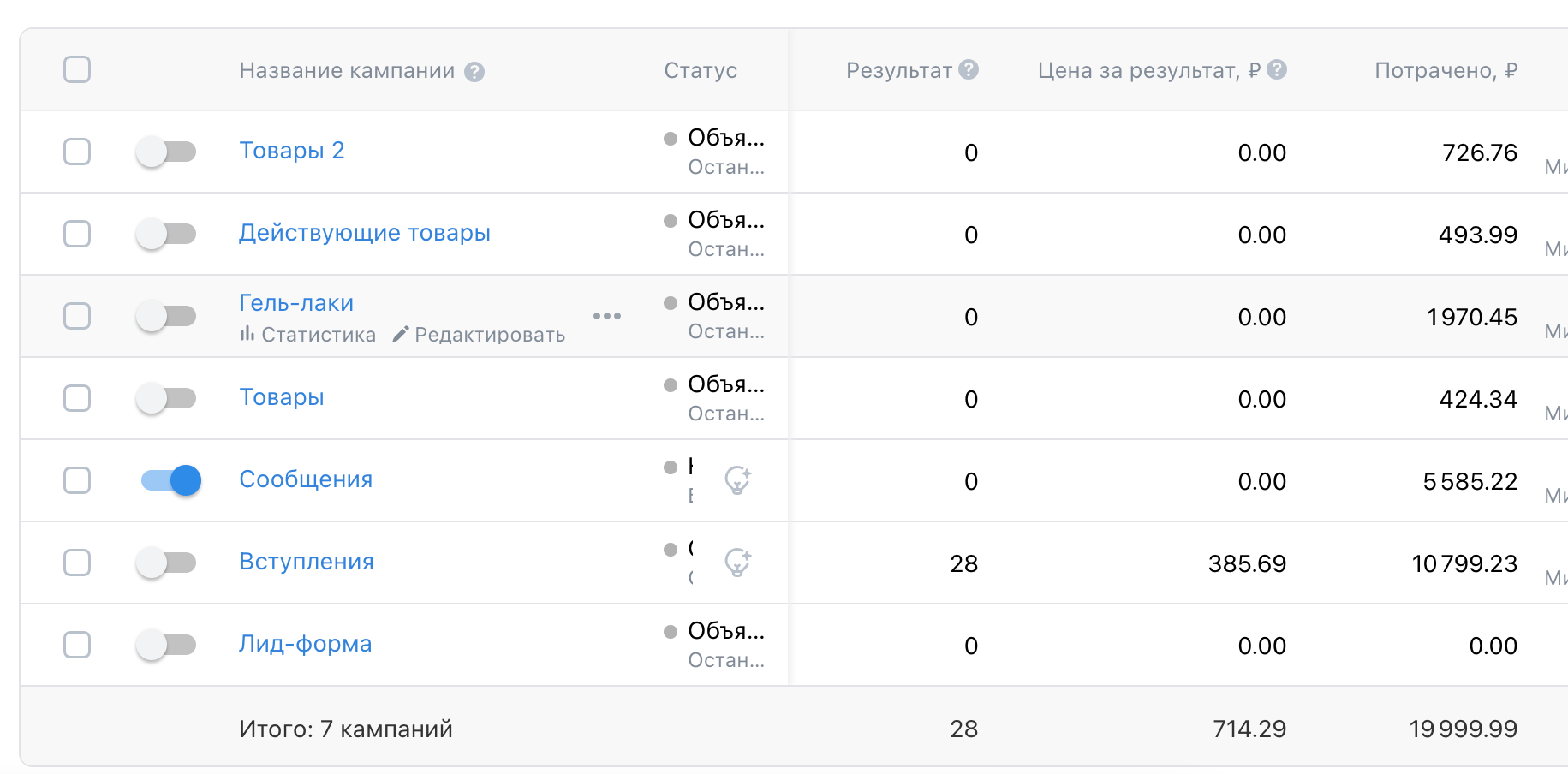Click lightbulb recommendation icon in Вступления row
The width and height of the screenshot is (1568, 774).
pos(737,563)
